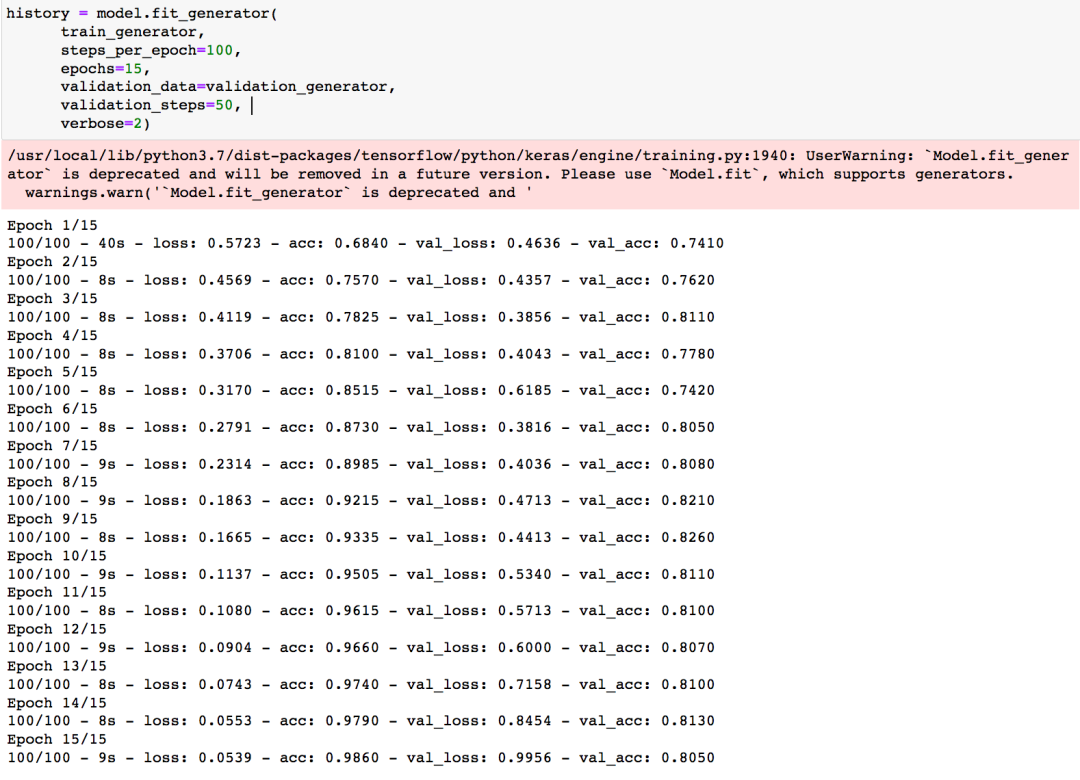This screenshot has height=780, width=1080.
Task: Click the 'Epoch 4/15' output line
Action: 52,336
